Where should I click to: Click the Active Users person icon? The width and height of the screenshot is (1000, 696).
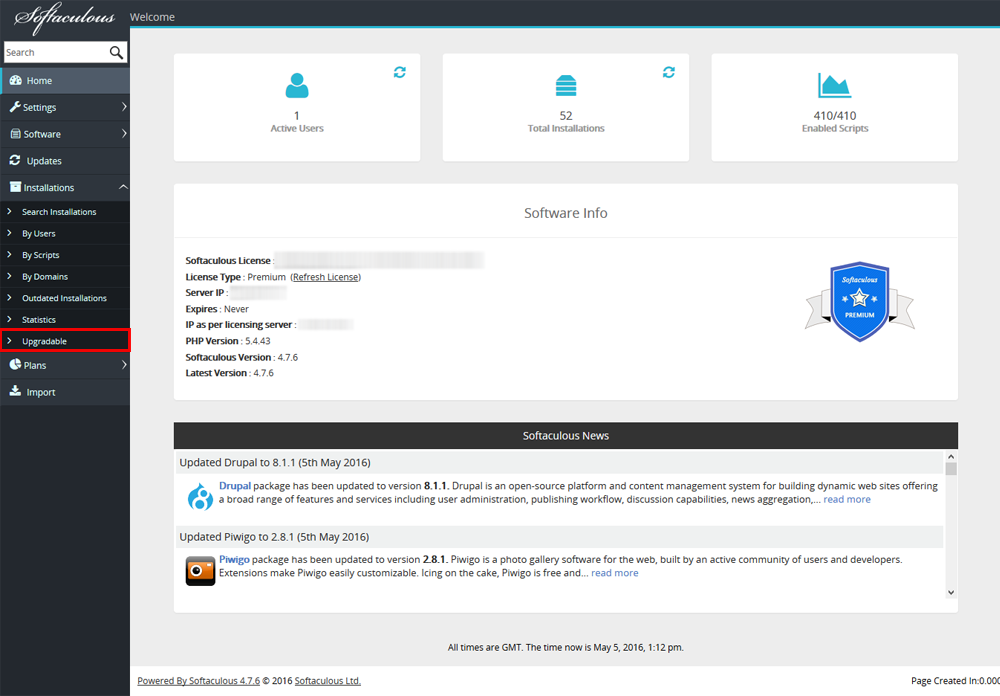297,85
